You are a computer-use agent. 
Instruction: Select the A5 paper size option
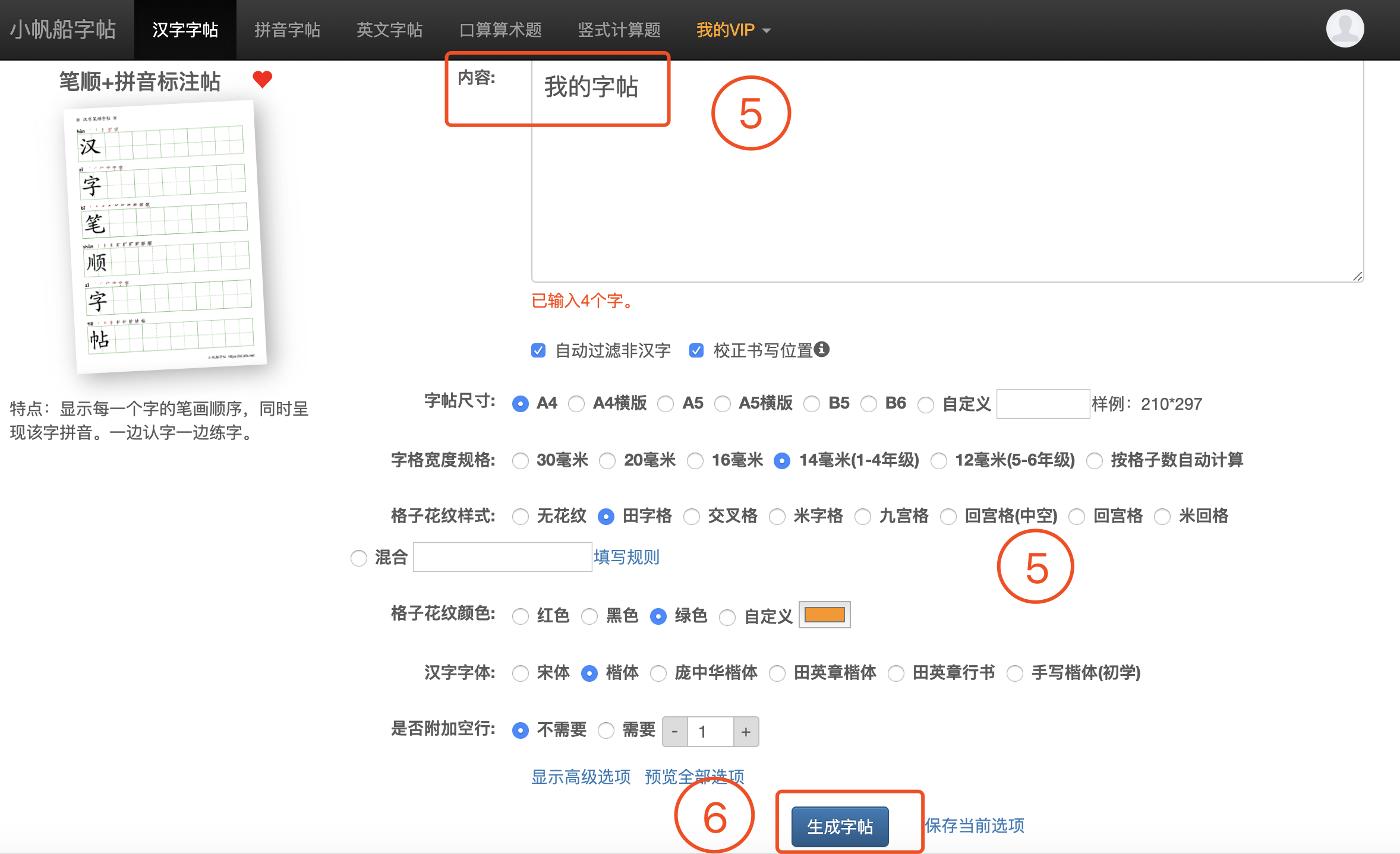pyautogui.click(x=666, y=404)
